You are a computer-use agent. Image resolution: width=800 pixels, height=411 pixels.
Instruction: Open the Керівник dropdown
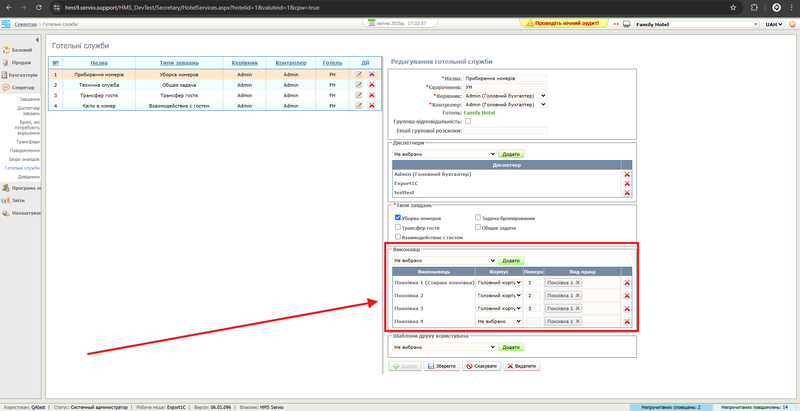[x=505, y=96]
